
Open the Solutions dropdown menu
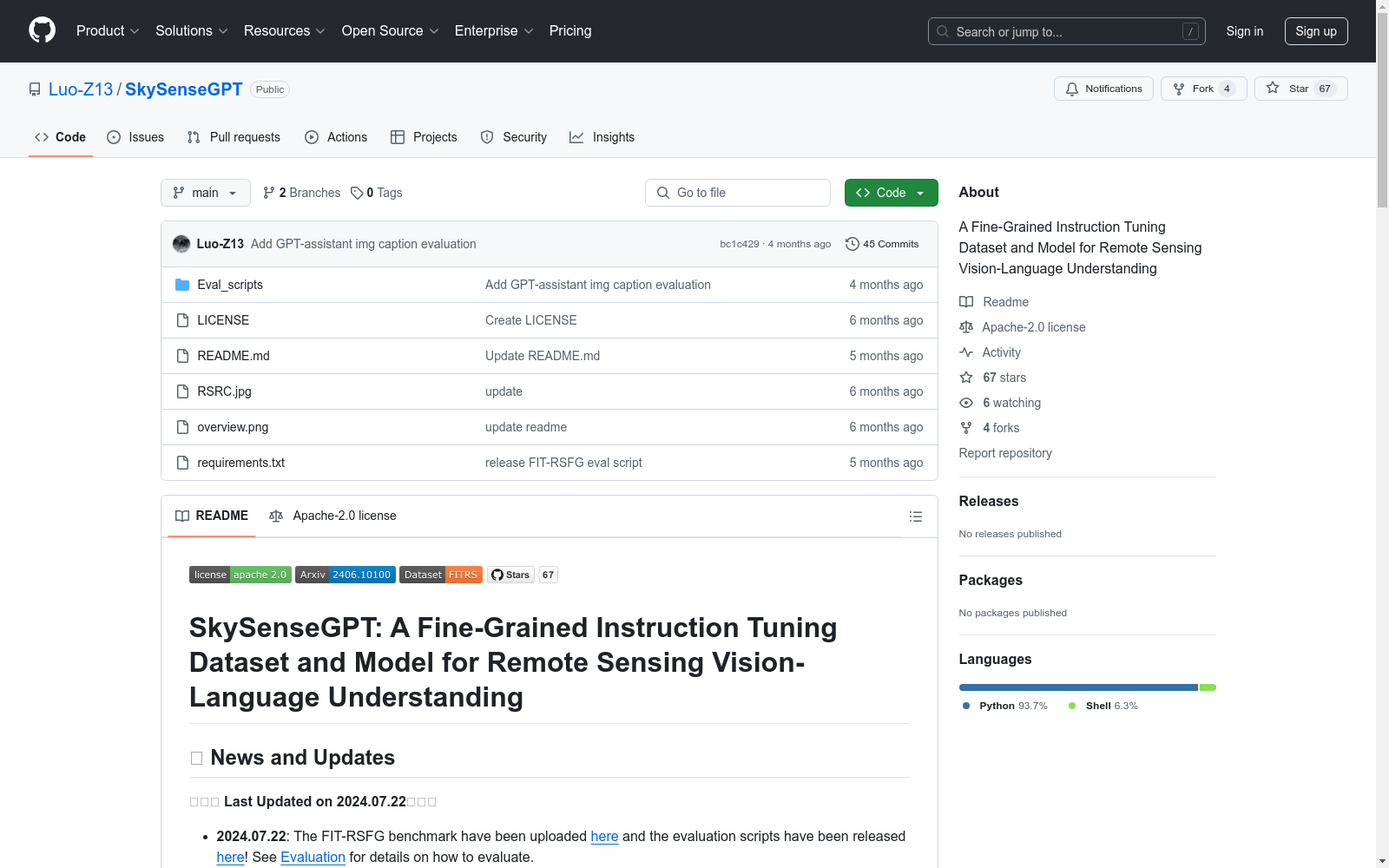coord(192,31)
